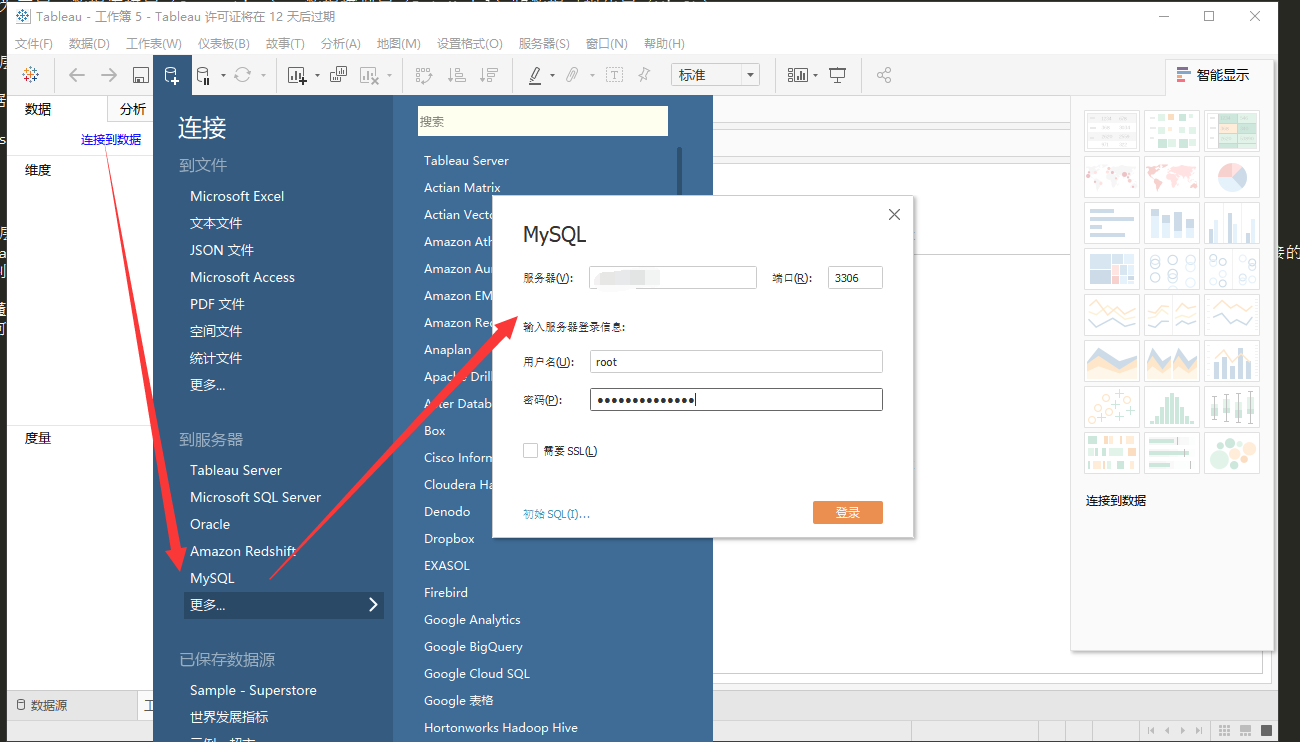Viewport: 1300px width, 742px height.
Task: Click the connector 搜索 search box
Action: pos(543,121)
